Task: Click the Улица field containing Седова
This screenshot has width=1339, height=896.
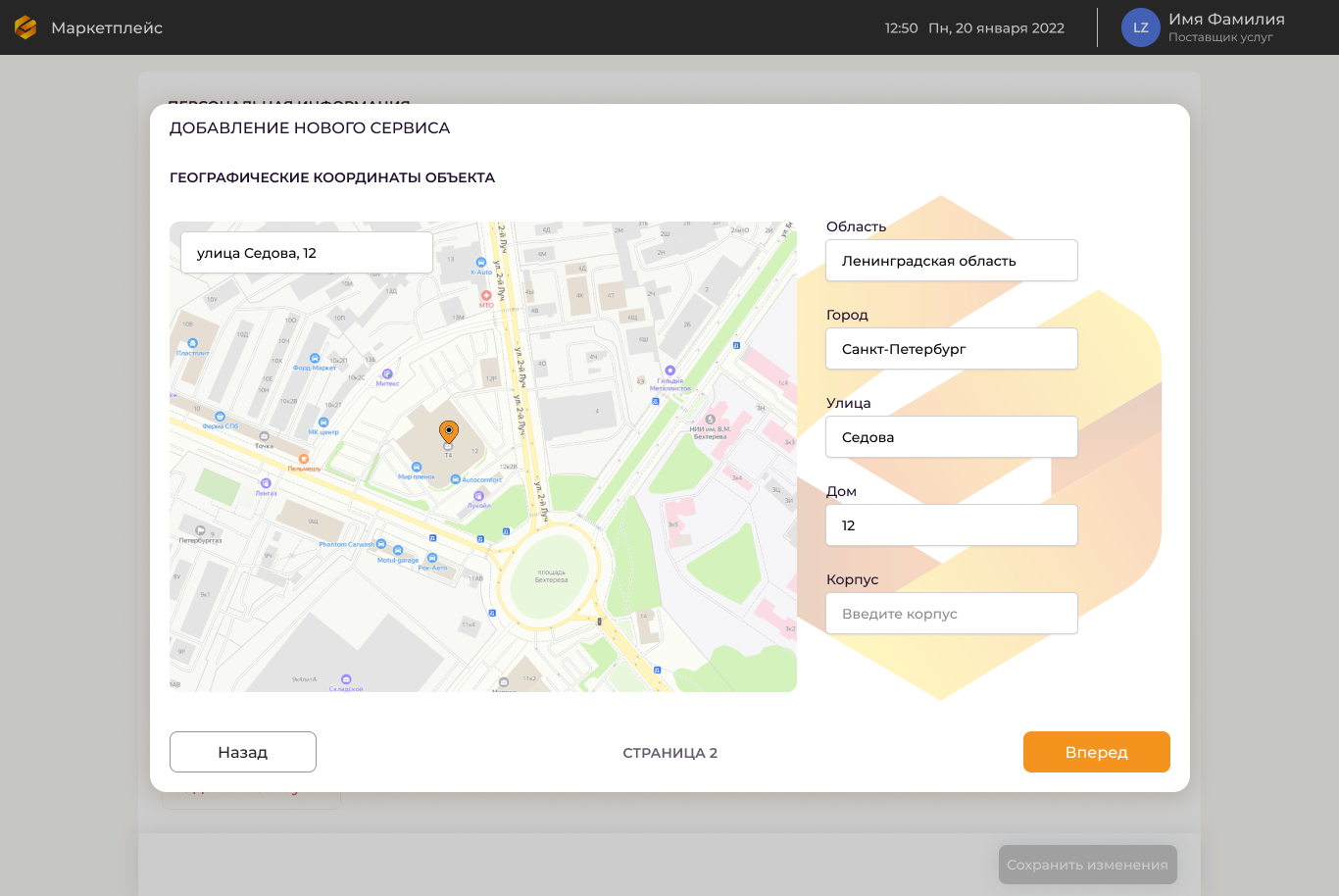Action: pos(952,437)
